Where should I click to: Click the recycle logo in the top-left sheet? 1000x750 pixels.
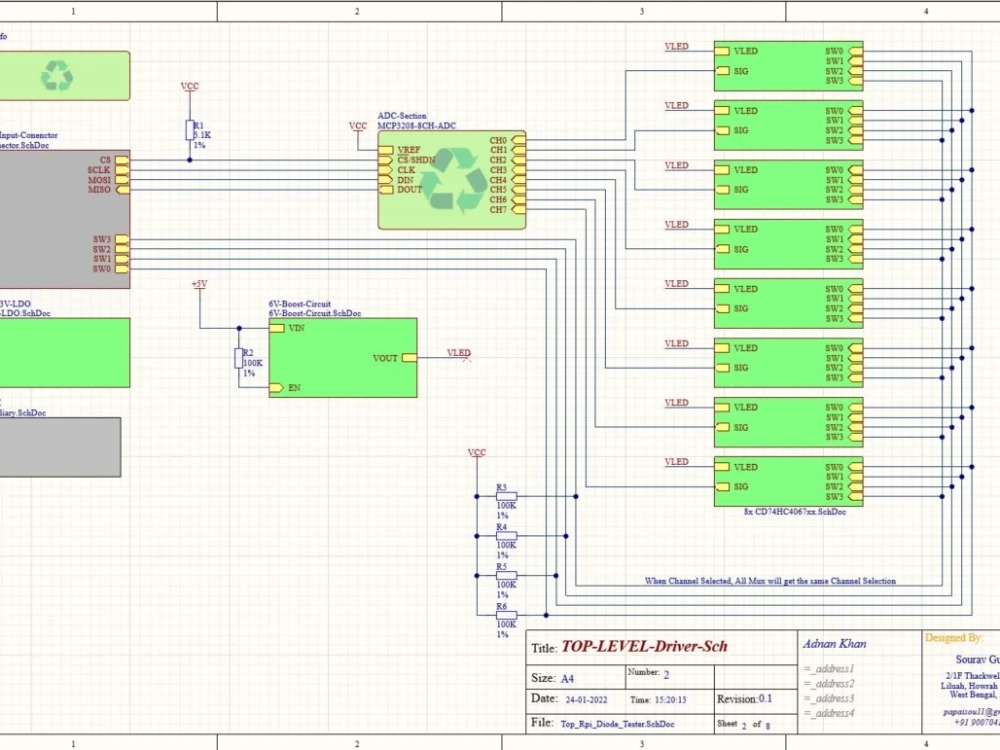[x=58, y=75]
